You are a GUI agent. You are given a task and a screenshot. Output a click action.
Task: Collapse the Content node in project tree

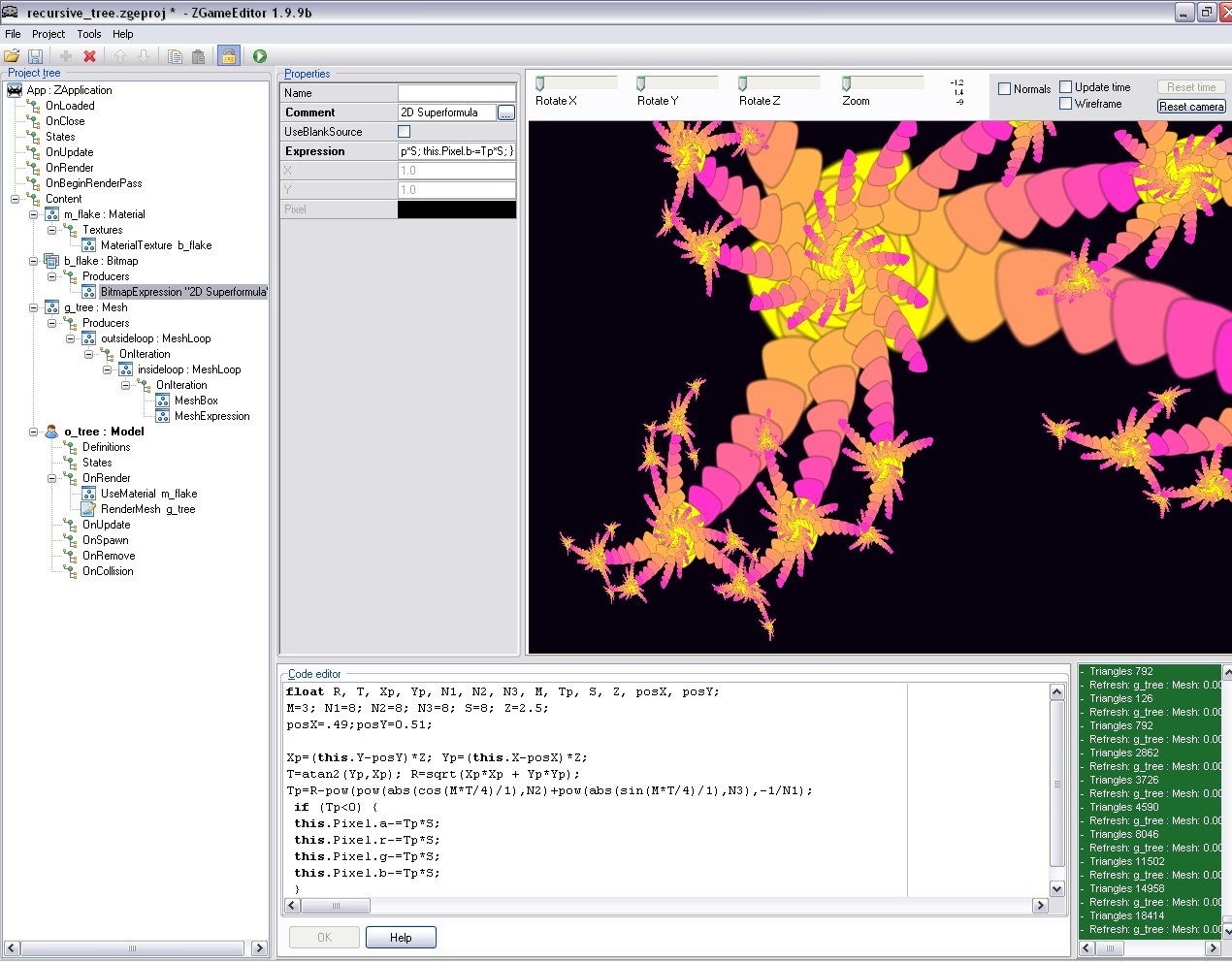[16, 199]
